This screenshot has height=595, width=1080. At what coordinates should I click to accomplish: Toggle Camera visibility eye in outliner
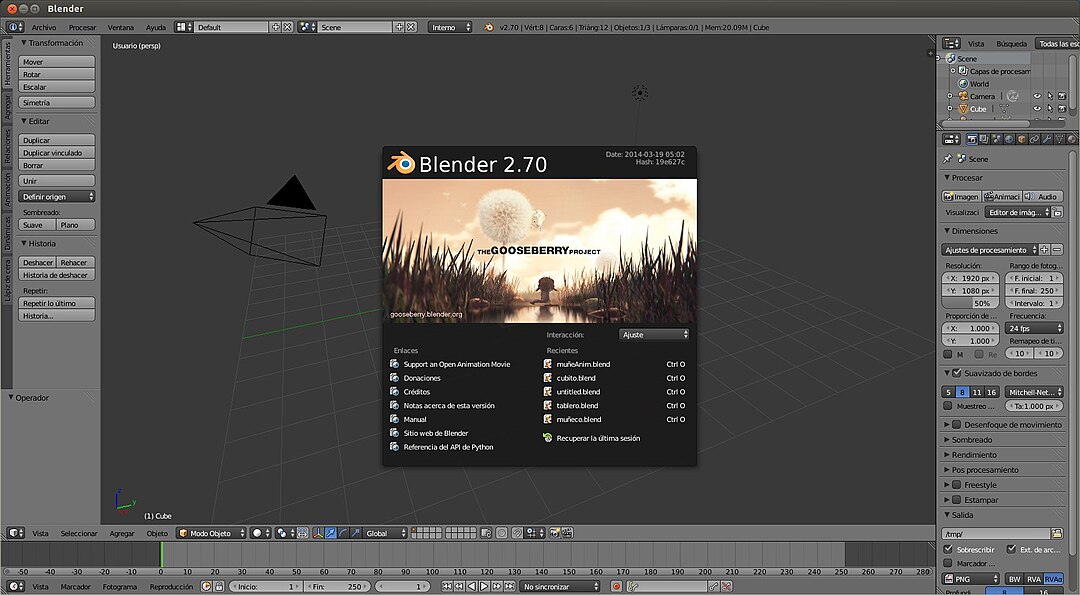[x=1037, y=96]
